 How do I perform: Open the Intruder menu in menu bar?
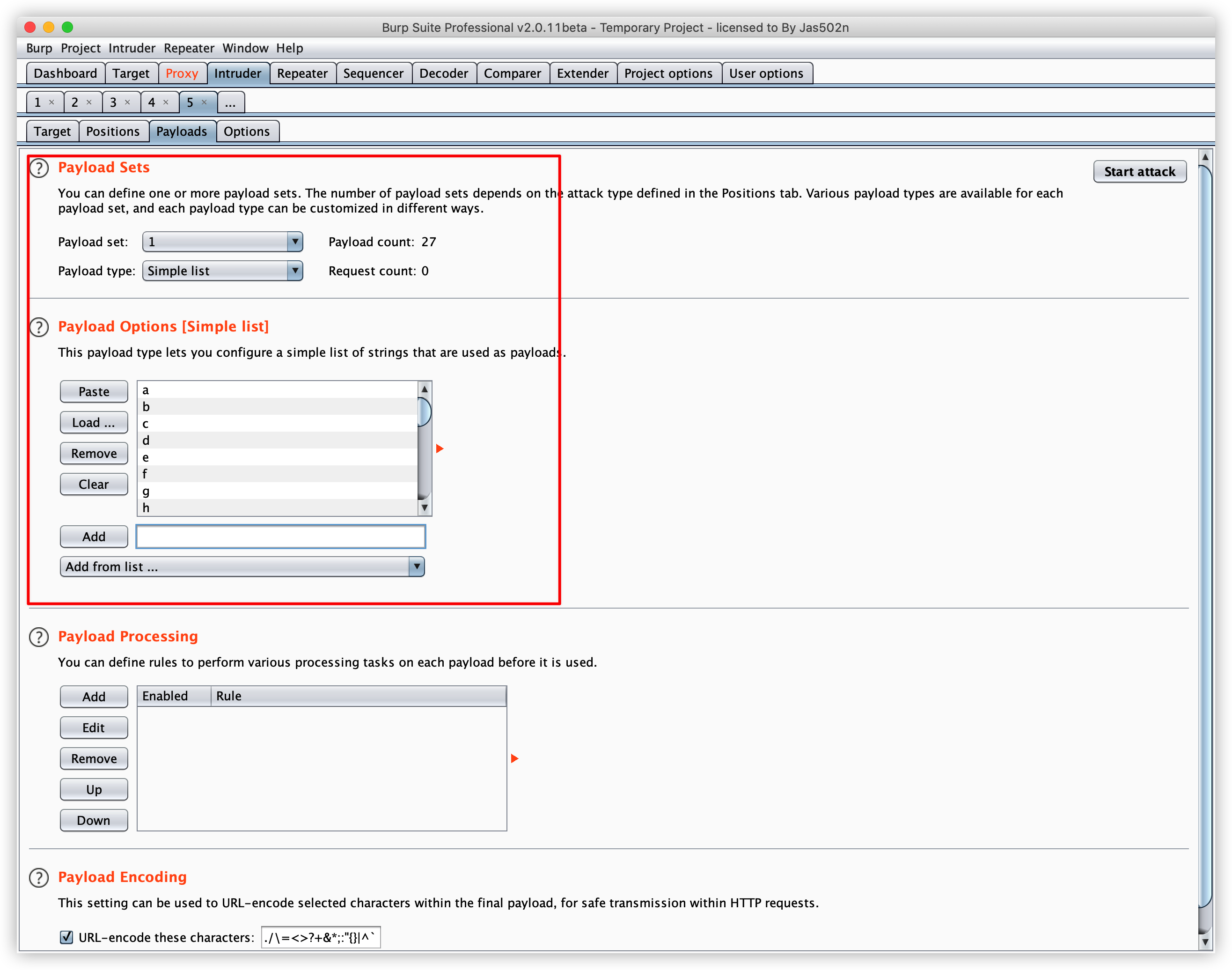[132, 48]
